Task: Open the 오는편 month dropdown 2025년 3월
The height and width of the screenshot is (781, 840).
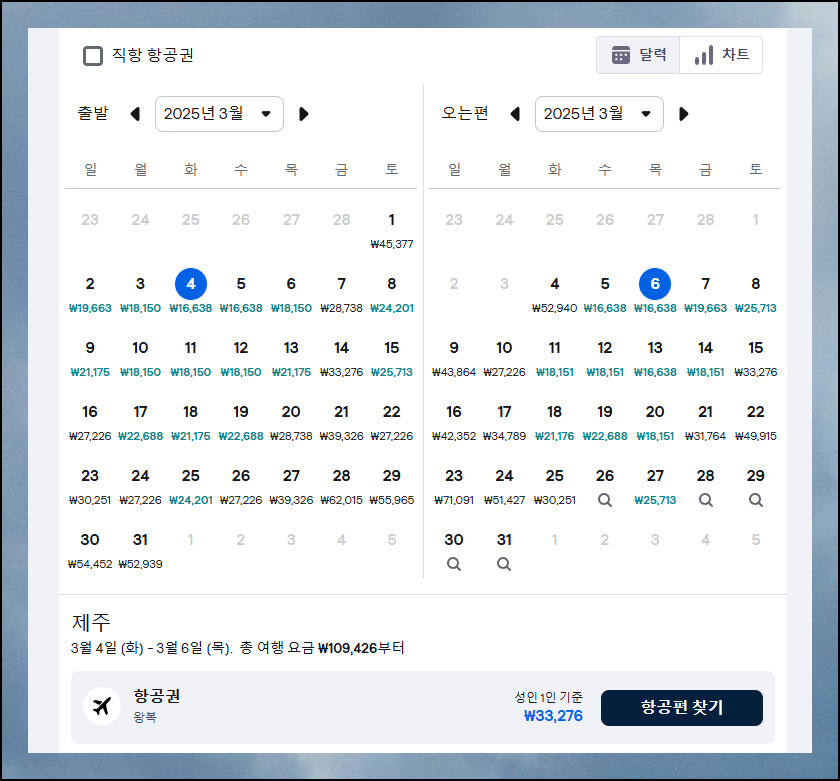Action: tap(599, 114)
